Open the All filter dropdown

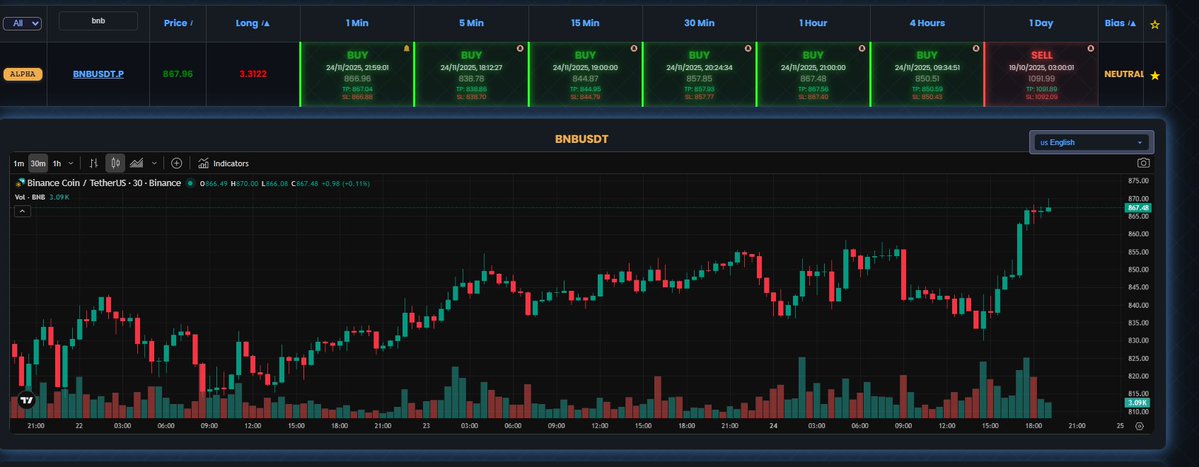(22, 24)
